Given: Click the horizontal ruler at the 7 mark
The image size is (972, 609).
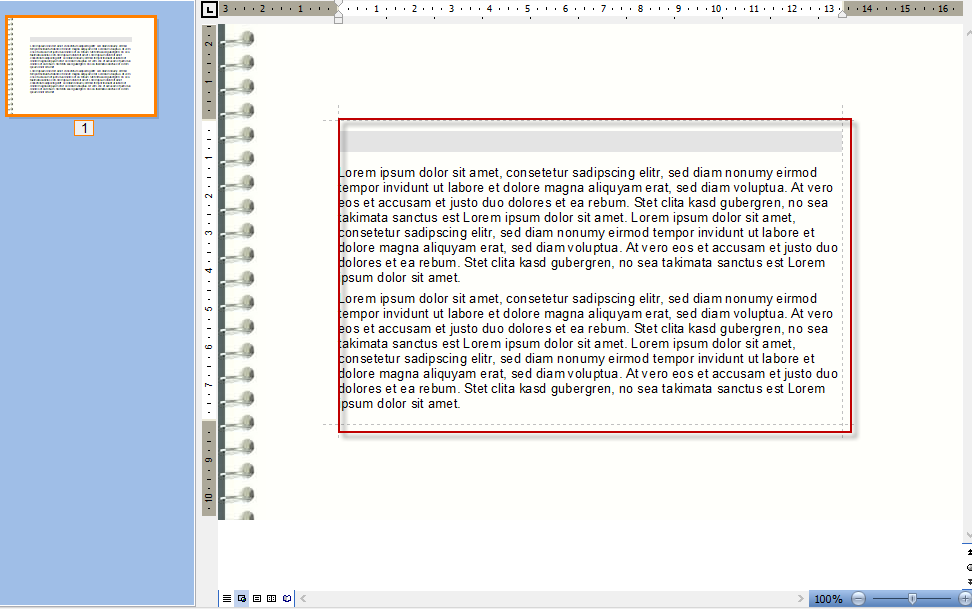Looking at the screenshot, I should (x=603, y=9).
